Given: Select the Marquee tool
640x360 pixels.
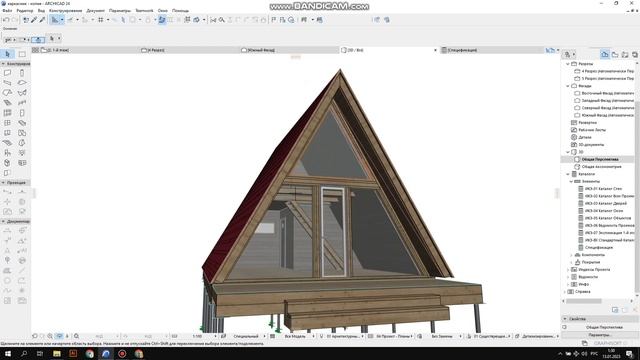Looking at the screenshot, I should point(22,54).
